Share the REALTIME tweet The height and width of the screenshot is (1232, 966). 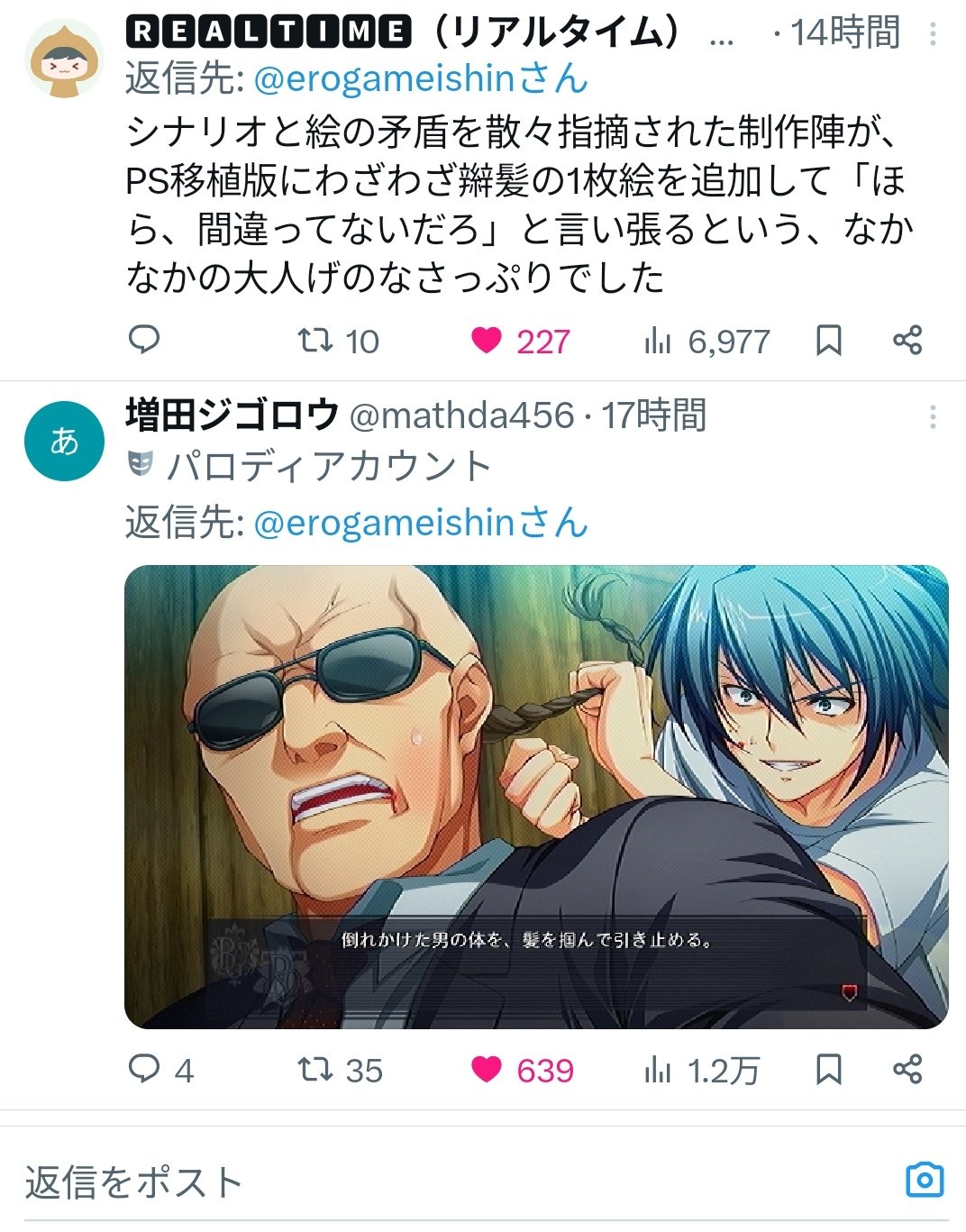(x=907, y=341)
